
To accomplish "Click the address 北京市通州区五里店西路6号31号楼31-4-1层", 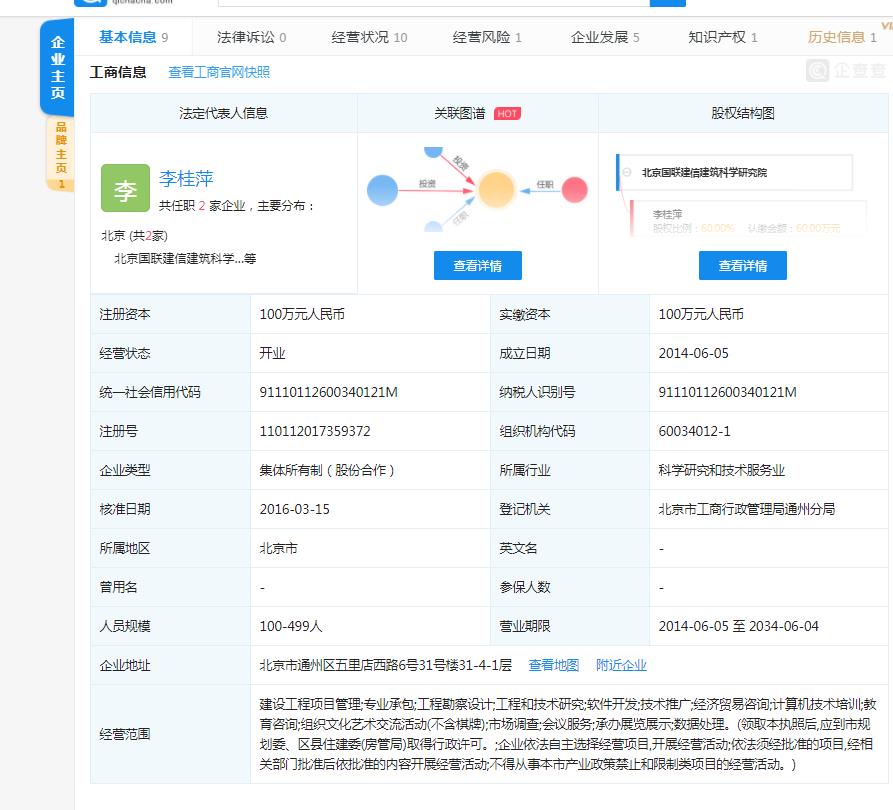I will pyautogui.click(x=386, y=665).
